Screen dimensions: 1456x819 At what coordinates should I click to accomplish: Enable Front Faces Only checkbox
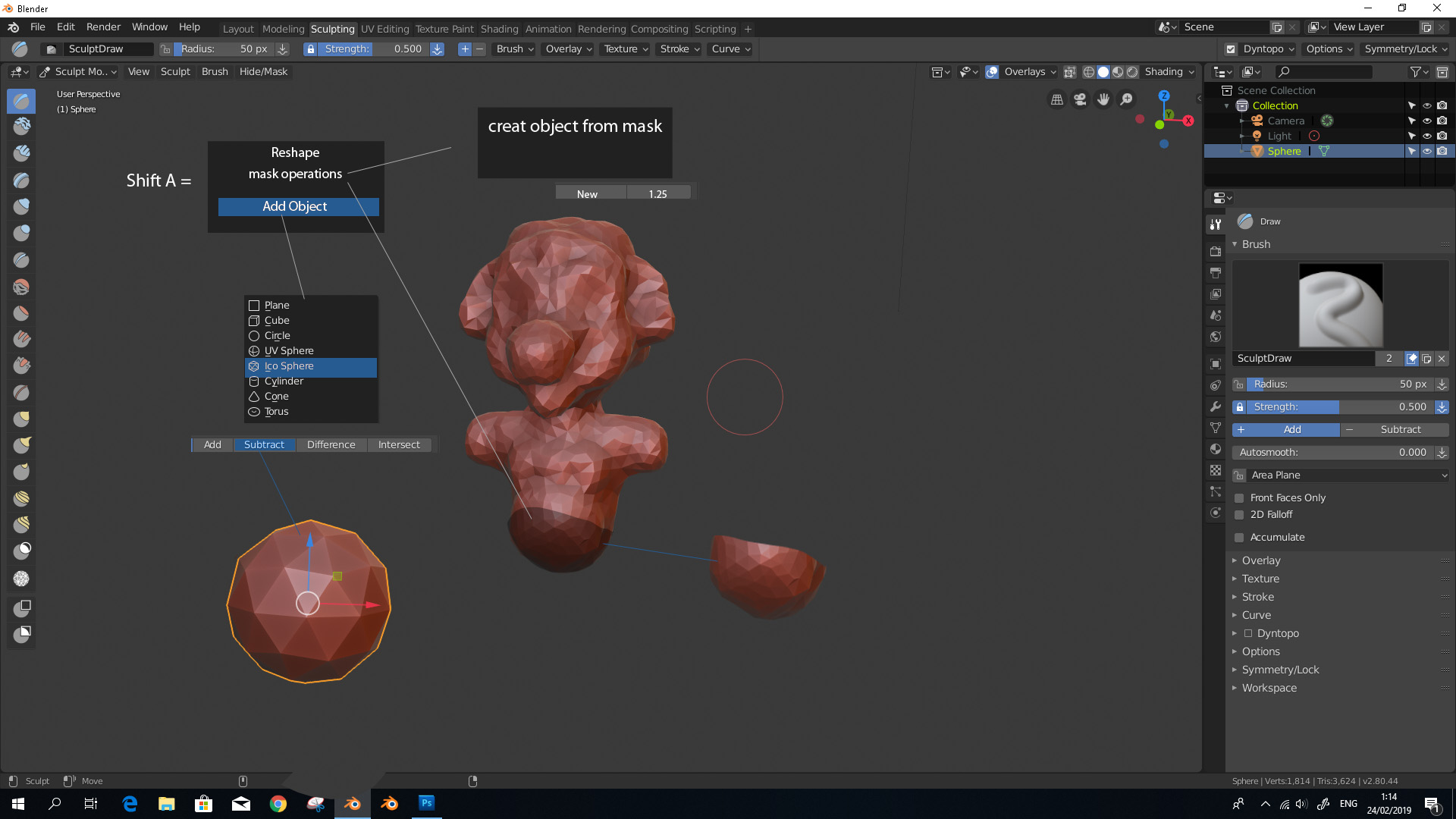click(x=1239, y=498)
